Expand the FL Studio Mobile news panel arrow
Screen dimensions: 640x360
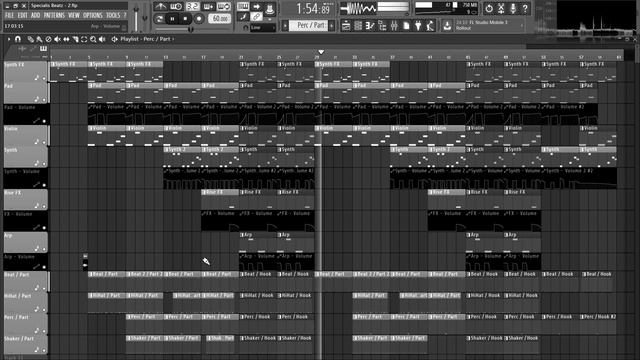pos(521,25)
